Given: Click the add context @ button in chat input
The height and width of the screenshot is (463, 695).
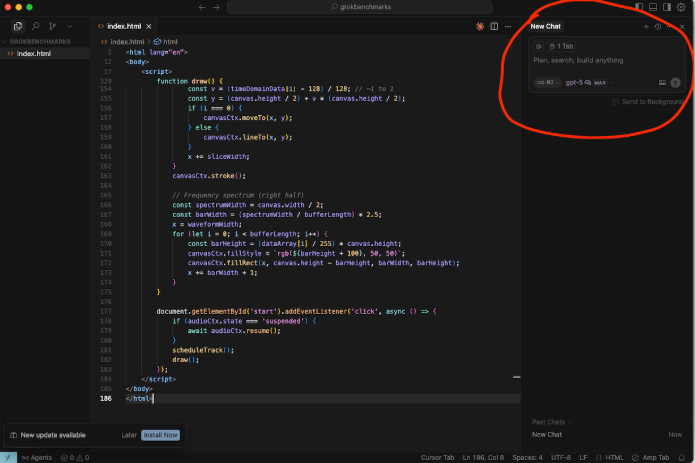Looking at the screenshot, I should click(x=539, y=47).
